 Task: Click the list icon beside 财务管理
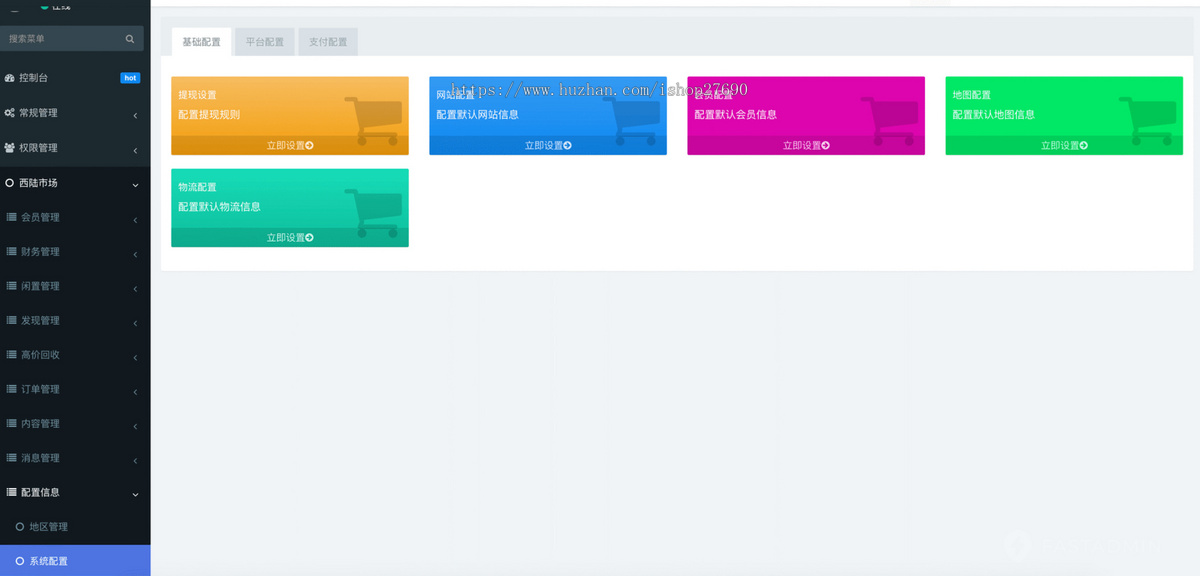[x=11, y=252]
